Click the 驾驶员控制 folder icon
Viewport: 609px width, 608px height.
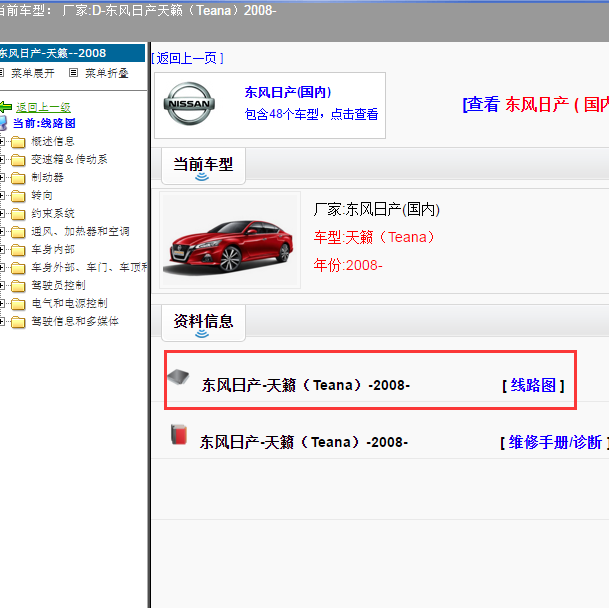click(18, 286)
